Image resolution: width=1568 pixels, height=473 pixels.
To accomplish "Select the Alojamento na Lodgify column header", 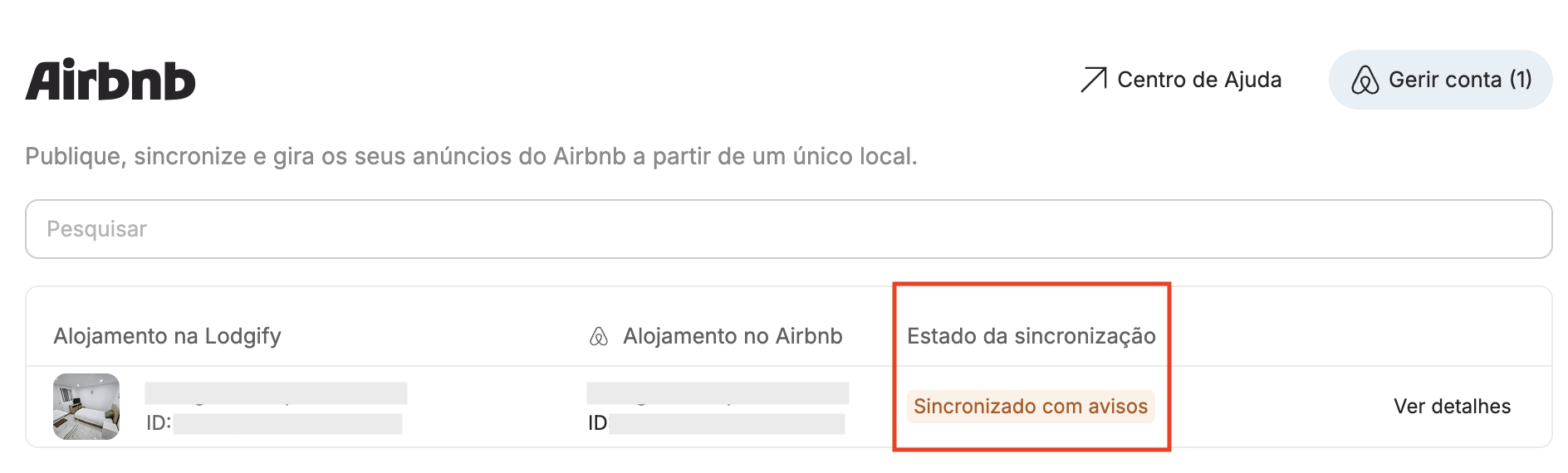I will (x=167, y=336).
